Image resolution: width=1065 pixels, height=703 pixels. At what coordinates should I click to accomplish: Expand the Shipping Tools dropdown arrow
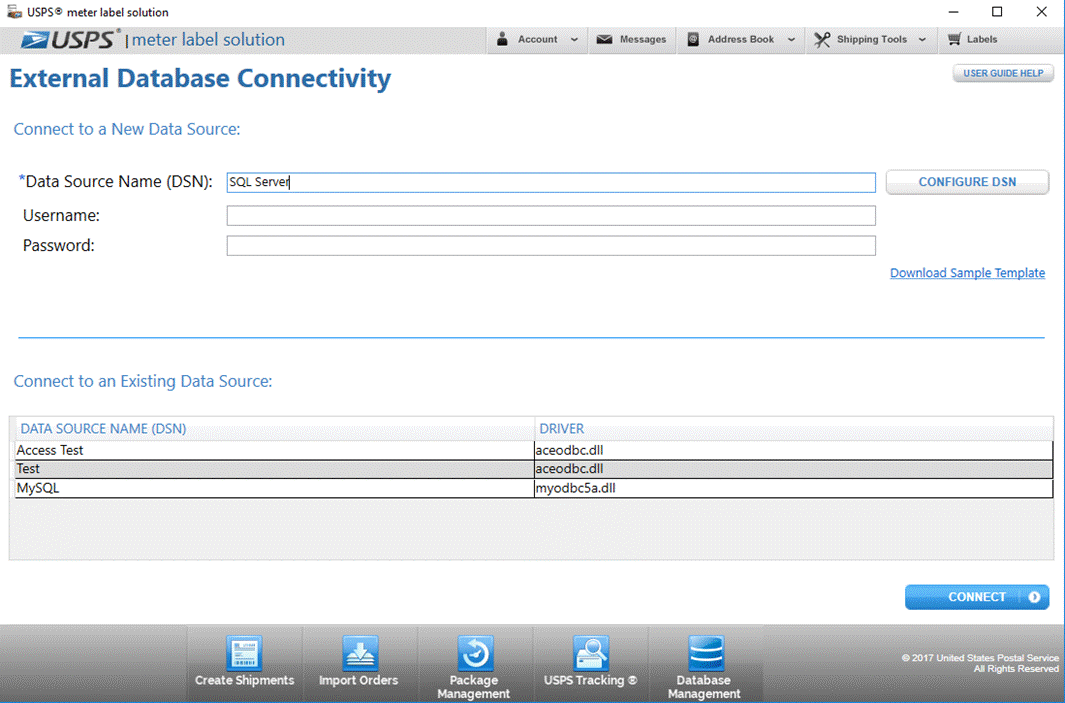pos(922,39)
